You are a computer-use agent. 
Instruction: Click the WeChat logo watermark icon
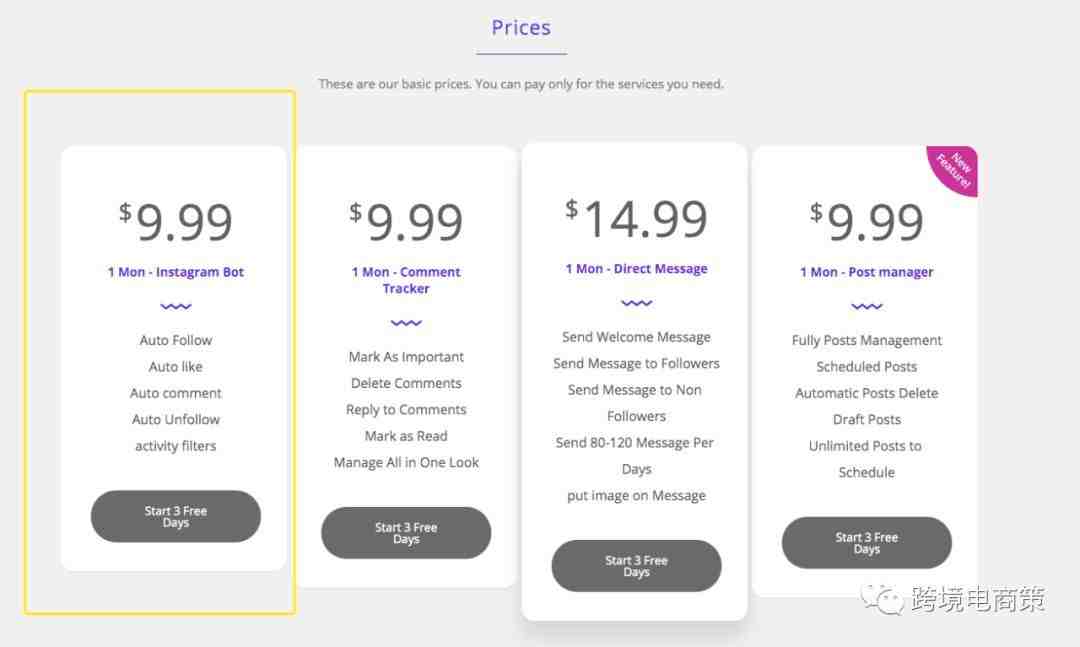tap(882, 599)
